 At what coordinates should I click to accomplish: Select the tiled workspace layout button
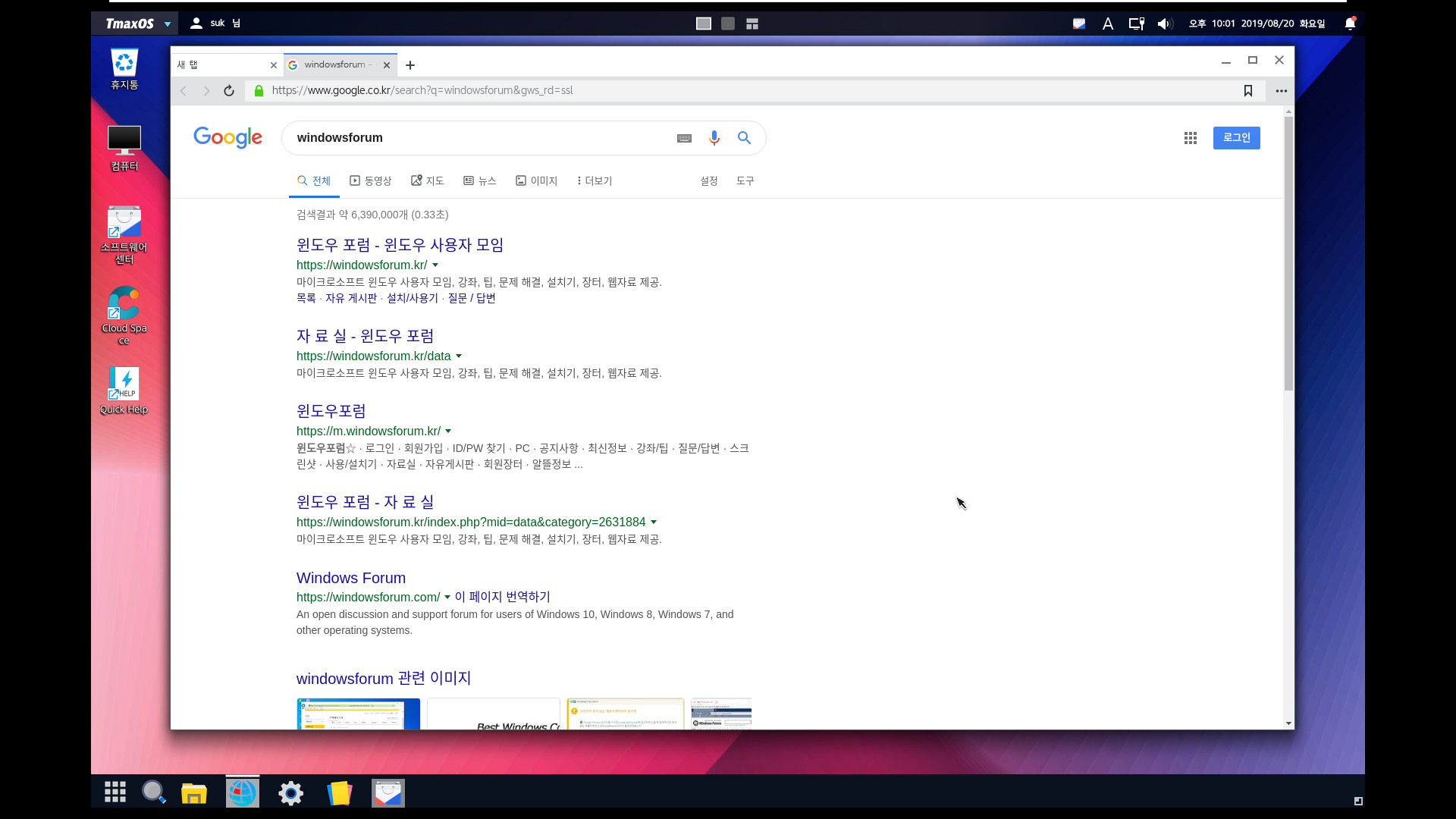point(752,24)
